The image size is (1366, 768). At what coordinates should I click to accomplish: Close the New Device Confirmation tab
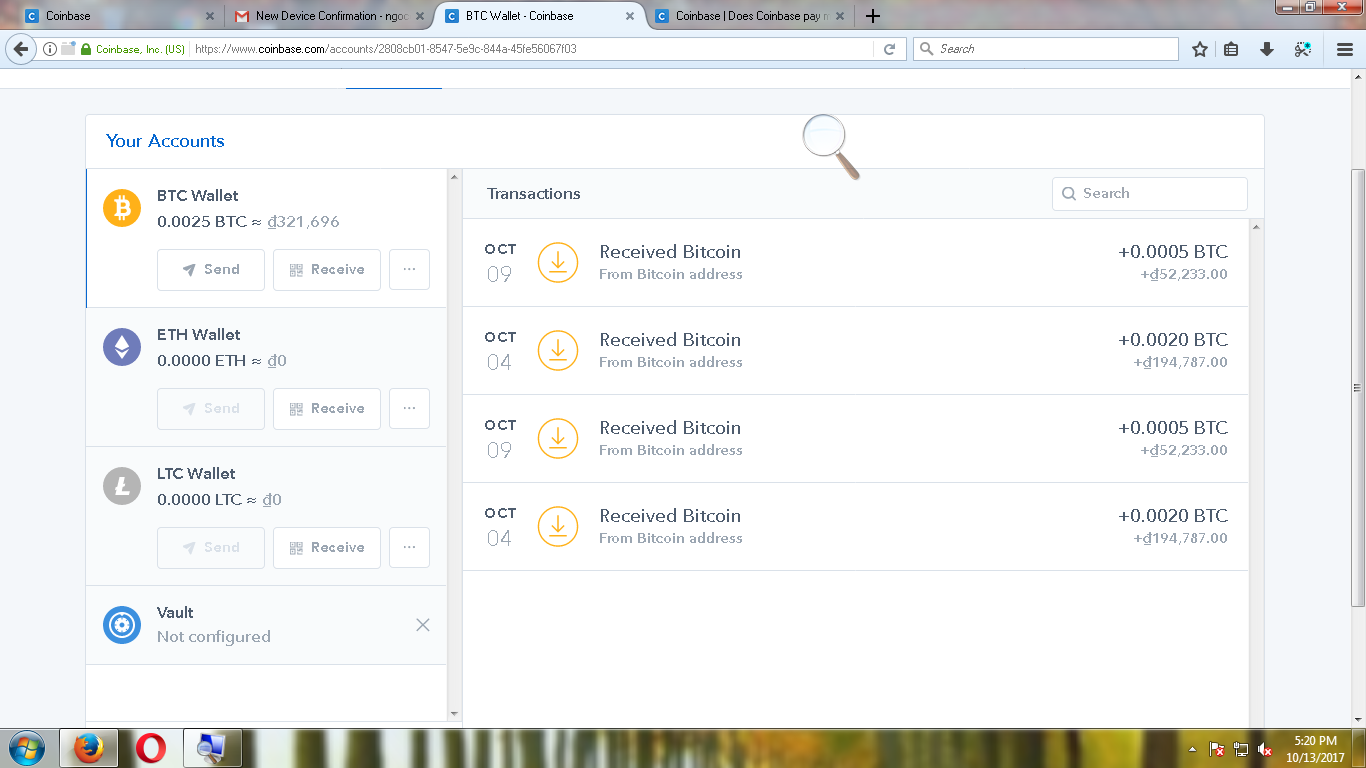pyautogui.click(x=419, y=16)
